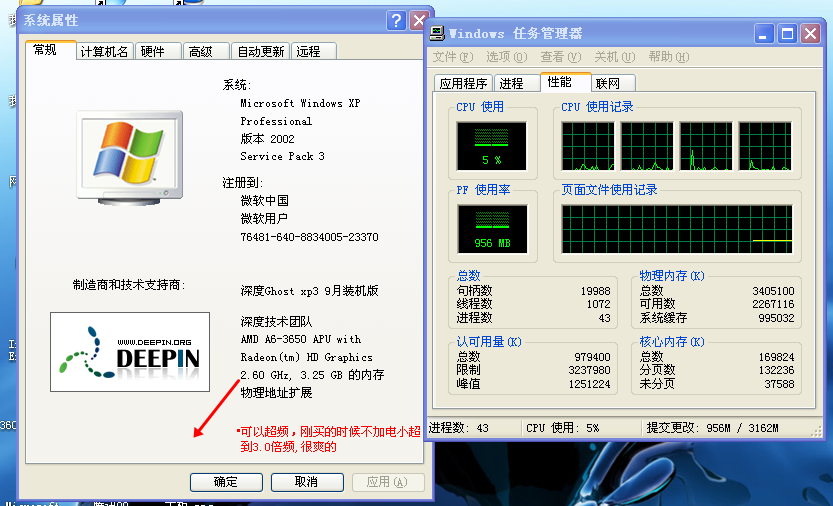
Task: Maximize the Windows Task Manager window
Action: pos(787,34)
